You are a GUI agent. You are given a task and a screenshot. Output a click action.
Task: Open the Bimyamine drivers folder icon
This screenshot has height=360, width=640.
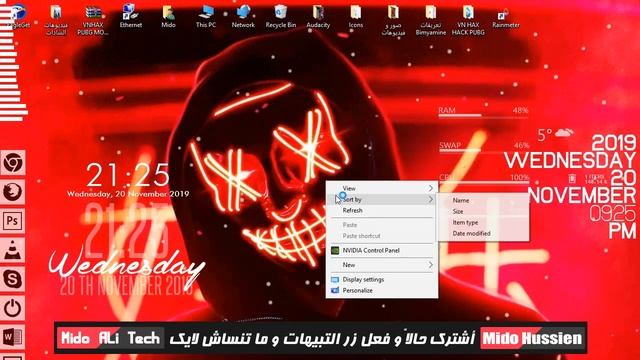pos(431,20)
